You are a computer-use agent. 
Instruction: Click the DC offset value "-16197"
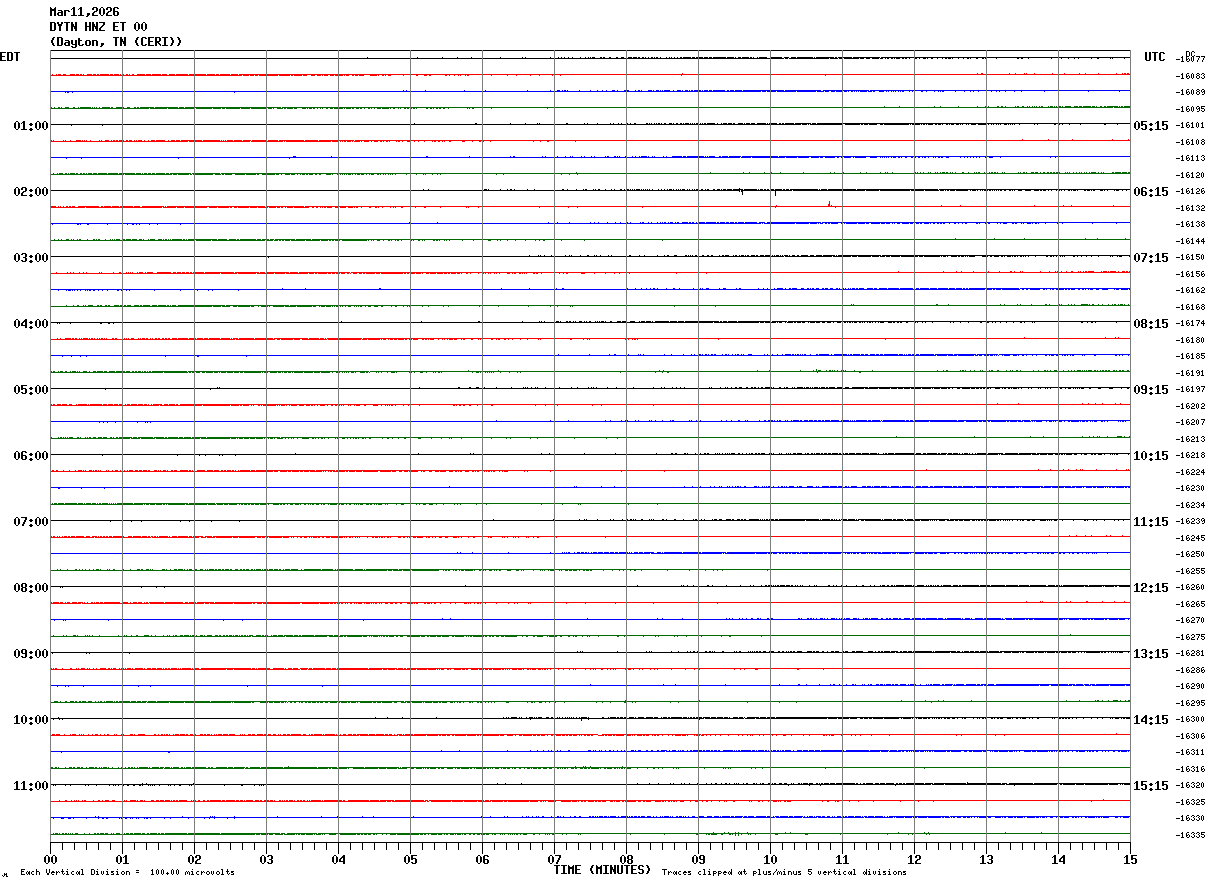[x=1190, y=390]
